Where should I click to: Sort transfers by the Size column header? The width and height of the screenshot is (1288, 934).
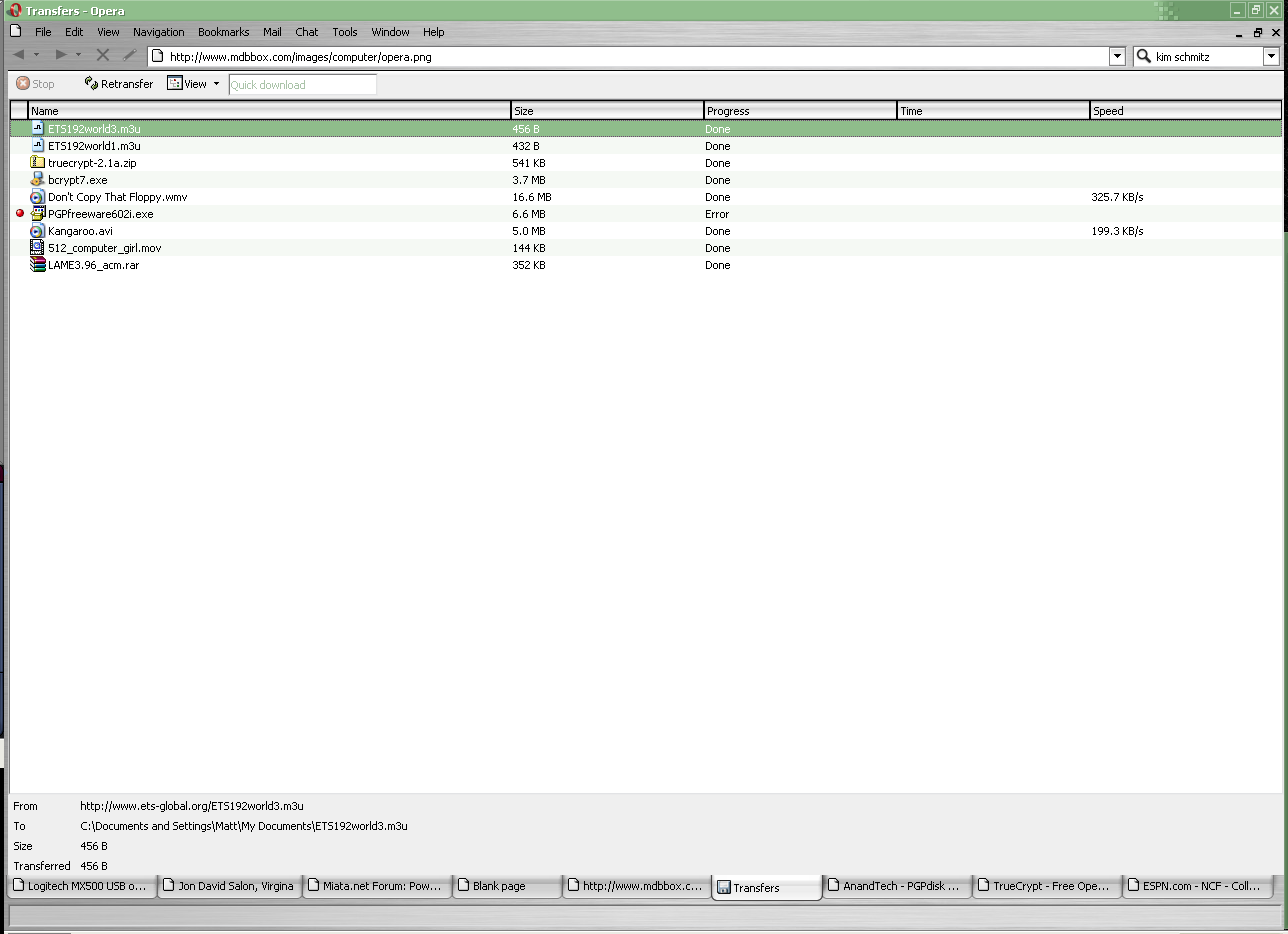(x=606, y=111)
